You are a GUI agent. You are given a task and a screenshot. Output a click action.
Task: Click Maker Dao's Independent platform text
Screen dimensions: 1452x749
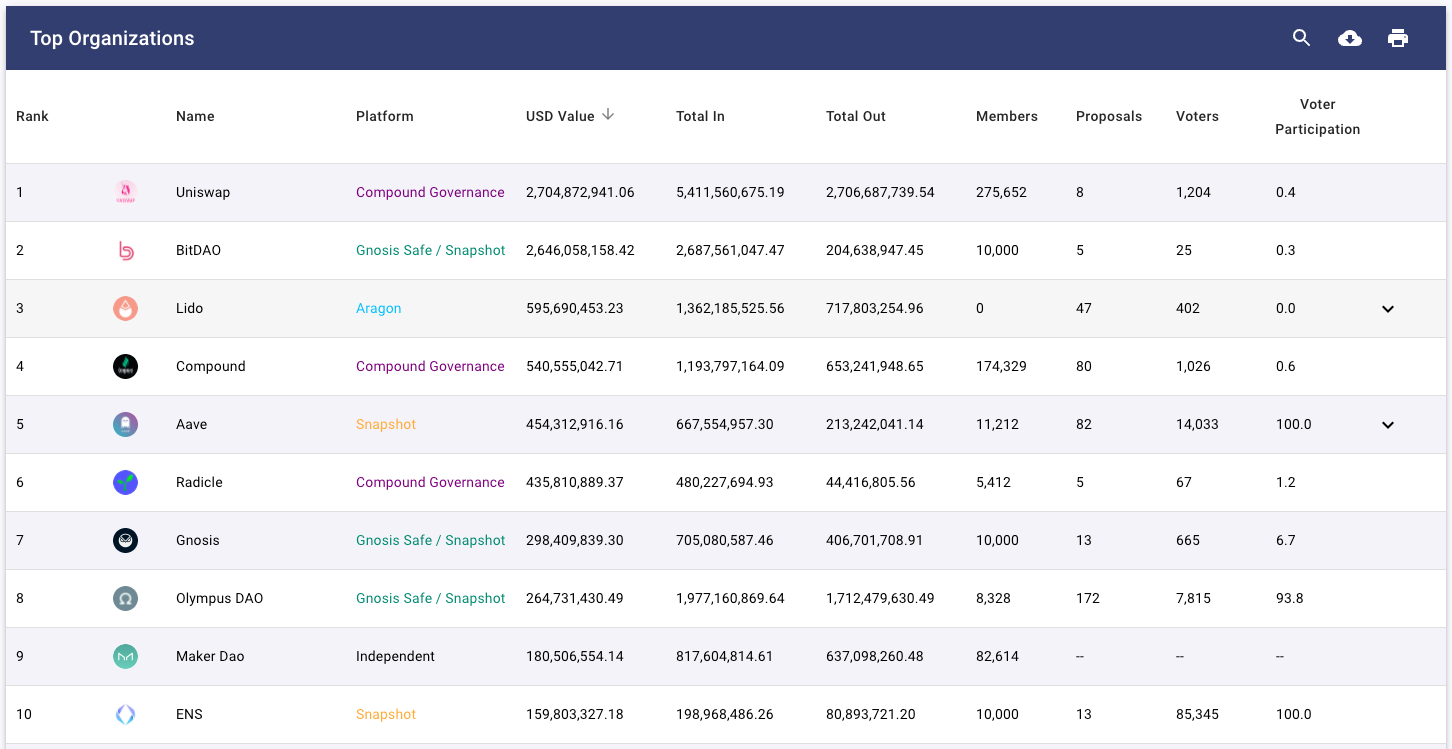tap(395, 656)
